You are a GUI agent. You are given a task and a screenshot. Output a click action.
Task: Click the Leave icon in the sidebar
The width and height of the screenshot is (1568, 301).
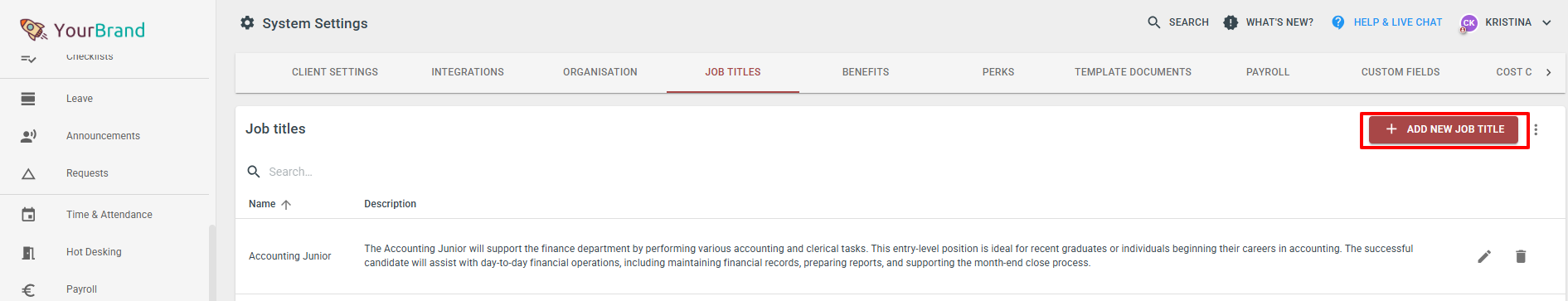(28, 99)
